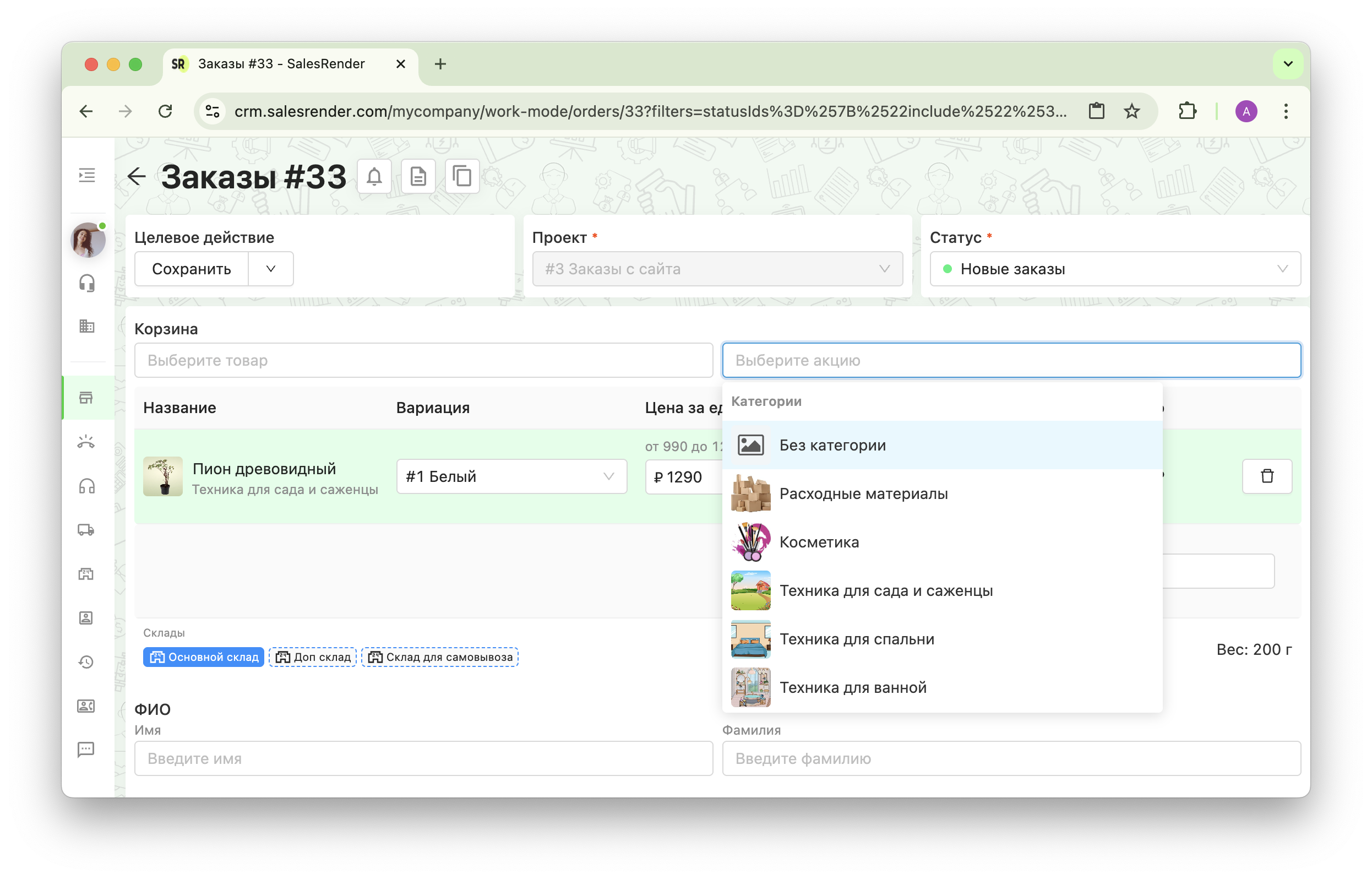This screenshot has width=1372, height=879.
Task: Toggle Основной склад warehouse tag
Action: pyautogui.click(x=204, y=658)
